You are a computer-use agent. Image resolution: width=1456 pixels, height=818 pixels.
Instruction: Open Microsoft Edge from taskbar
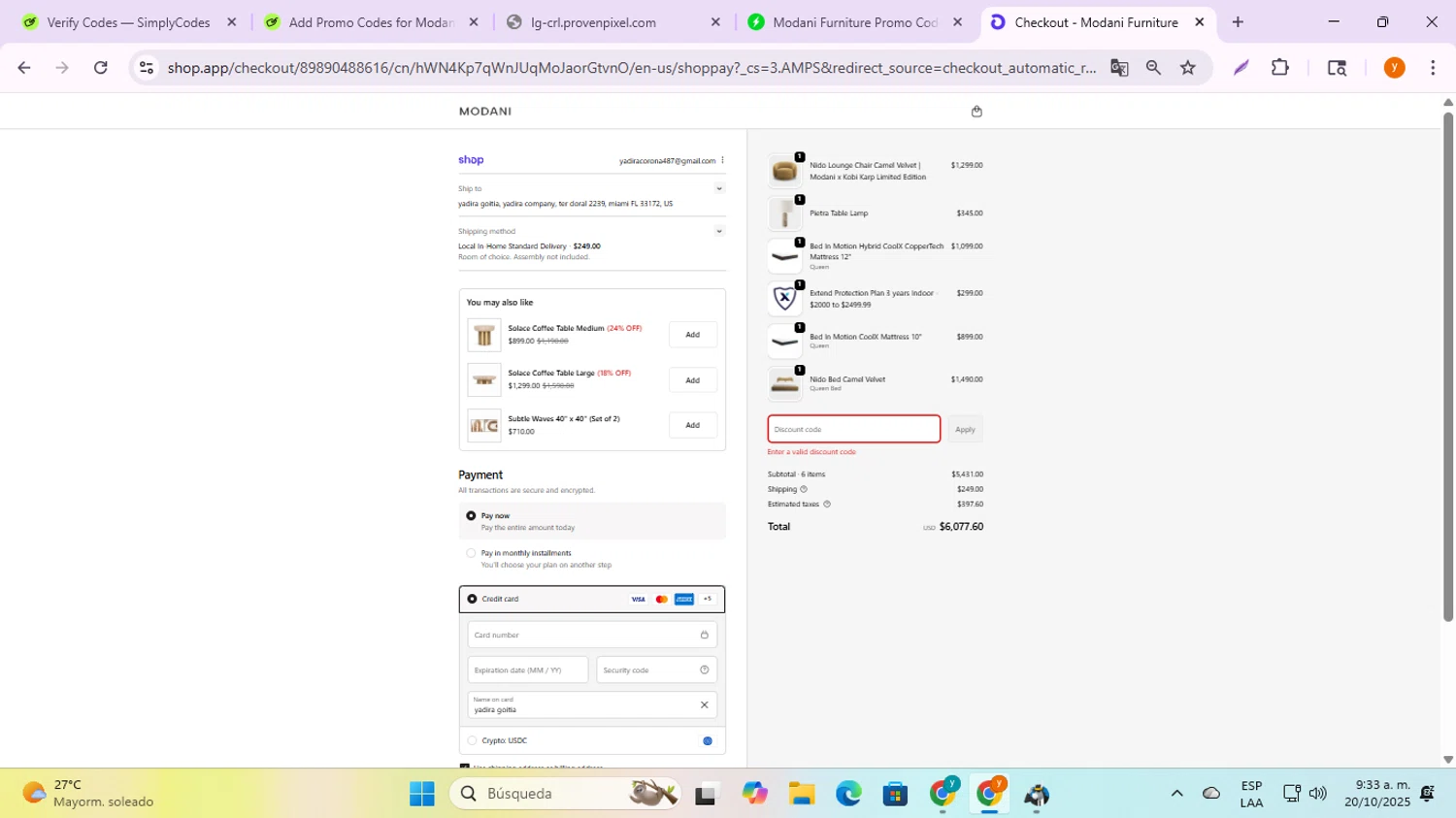(848, 795)
